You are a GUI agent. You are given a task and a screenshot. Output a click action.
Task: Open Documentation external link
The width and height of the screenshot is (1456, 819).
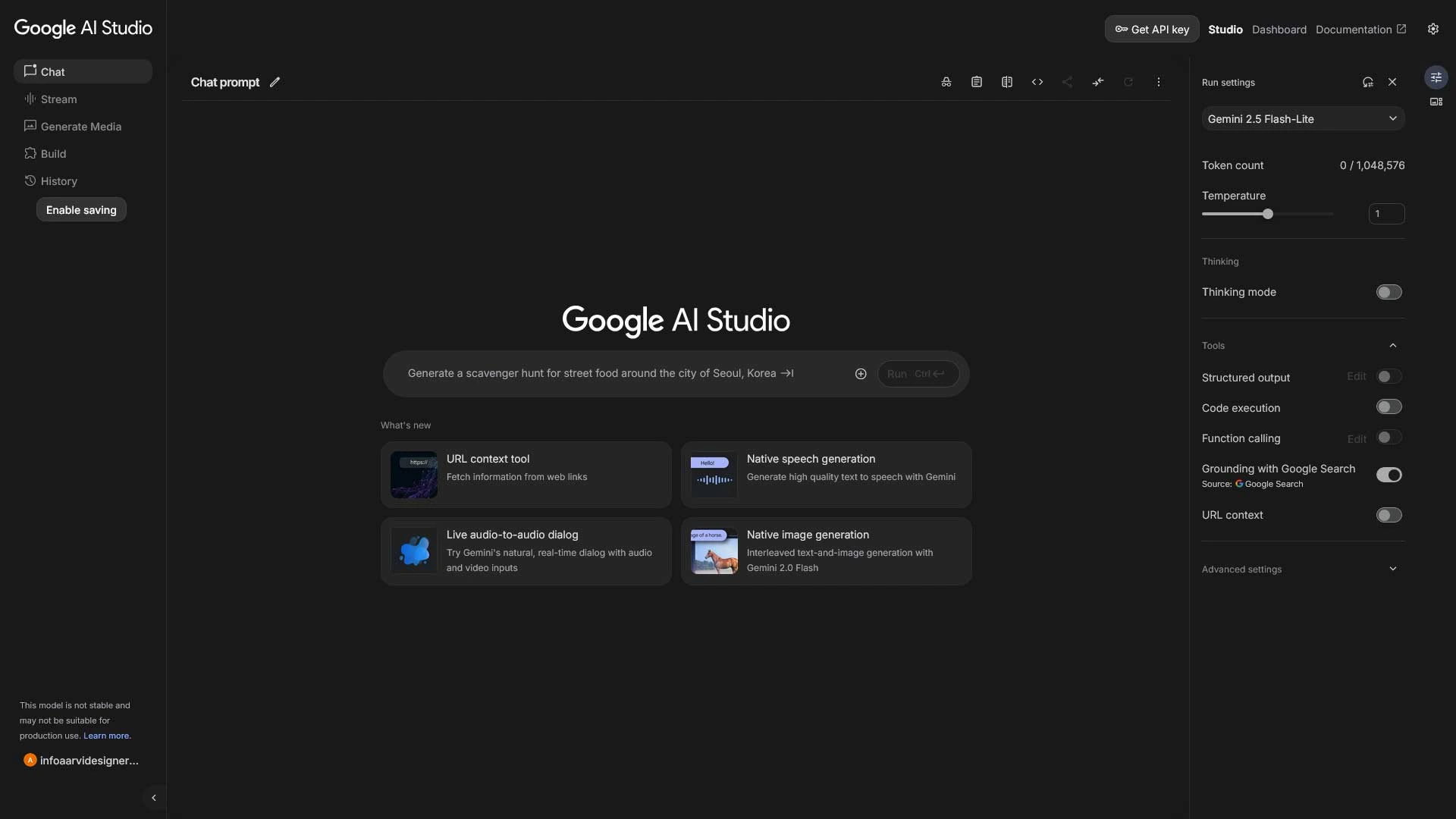[x=1360, y=29]
